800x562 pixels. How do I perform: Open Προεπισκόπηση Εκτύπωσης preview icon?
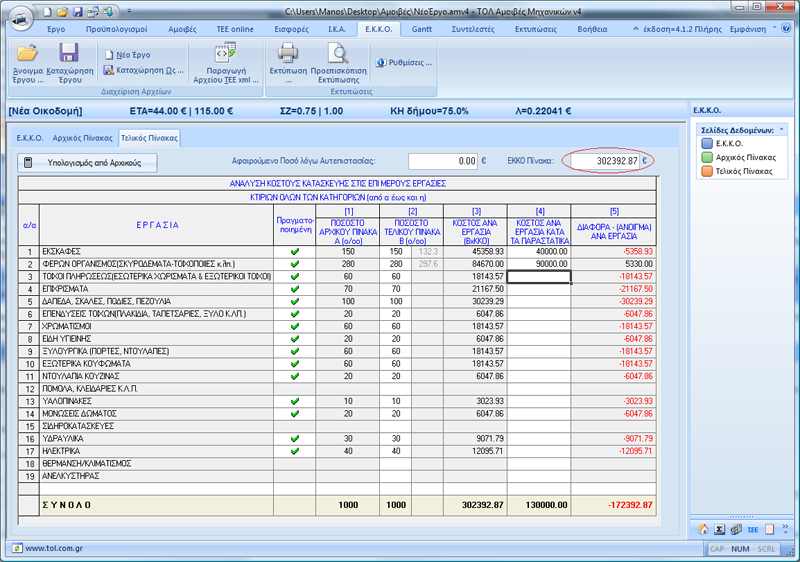(338, 53)
